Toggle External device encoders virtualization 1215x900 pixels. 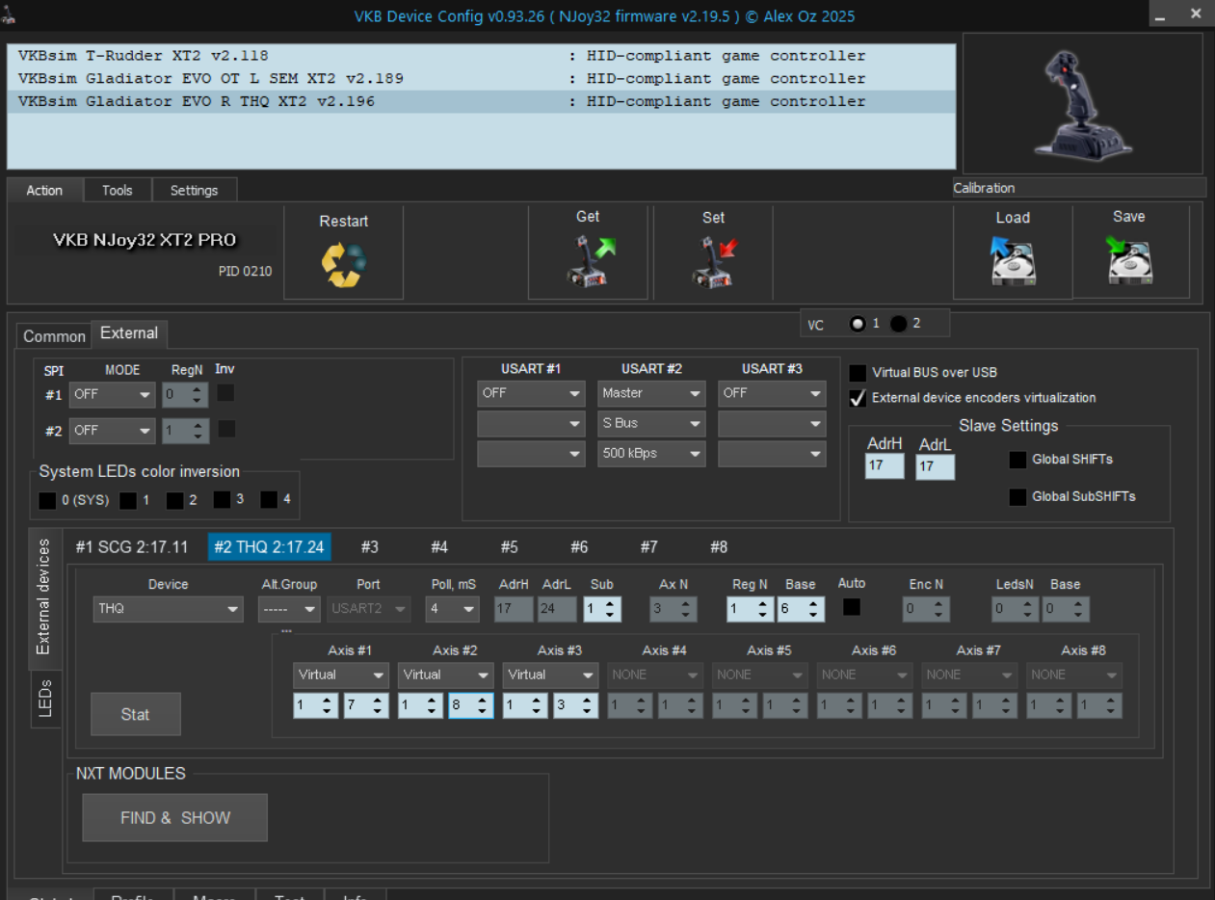coord(857,398)
